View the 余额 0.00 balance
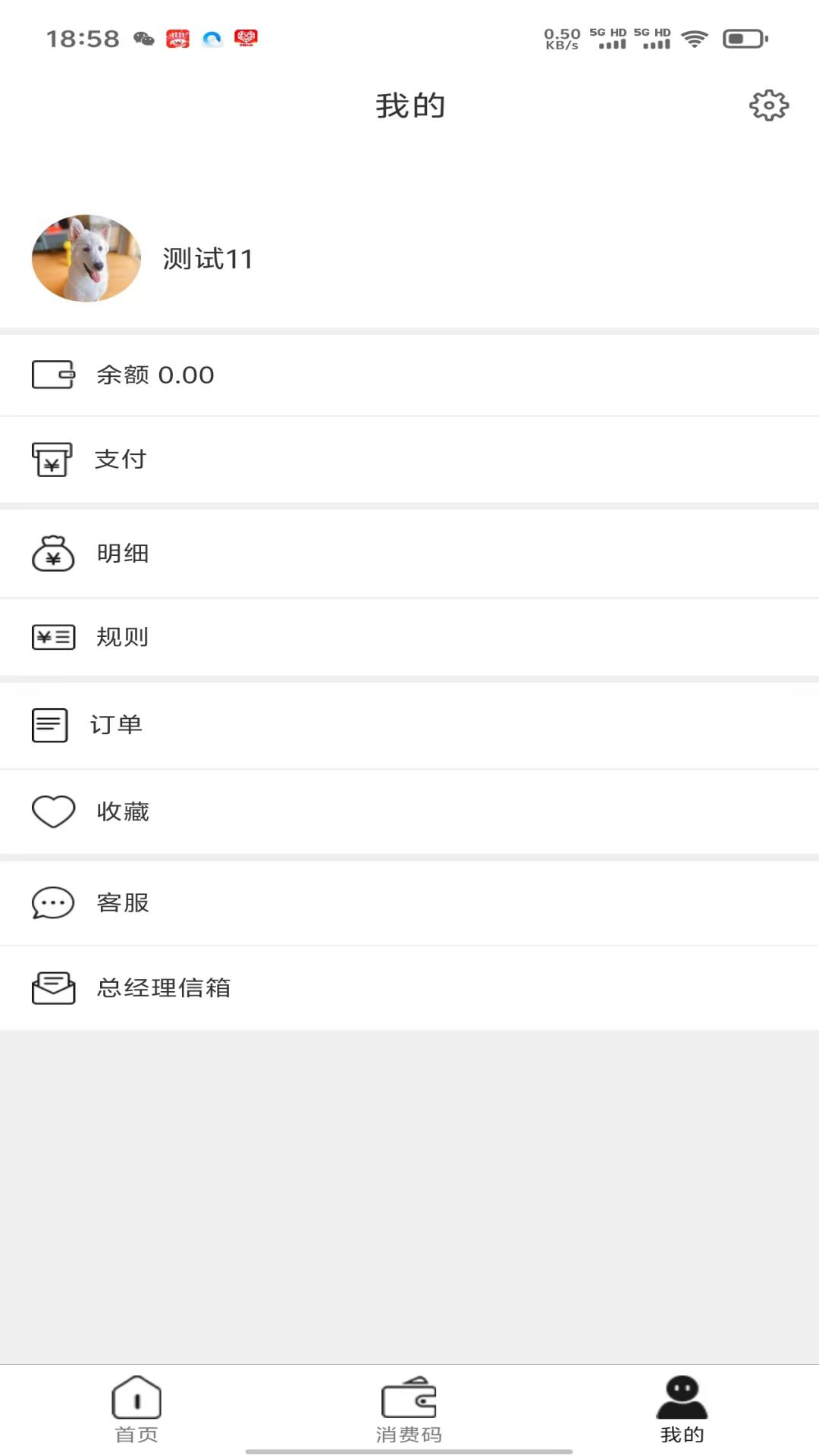Image resolution: width=819 pixels, height=1456 pixels. pyautogui.click(x=155, y=375)
